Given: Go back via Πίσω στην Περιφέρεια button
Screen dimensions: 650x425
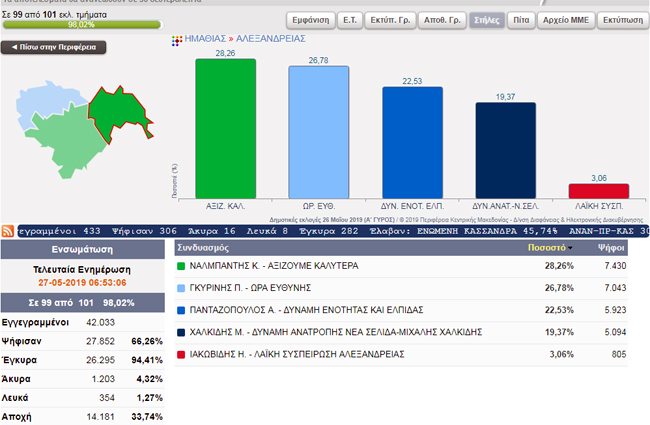Looking at the screenshot, I should point(39,47).
